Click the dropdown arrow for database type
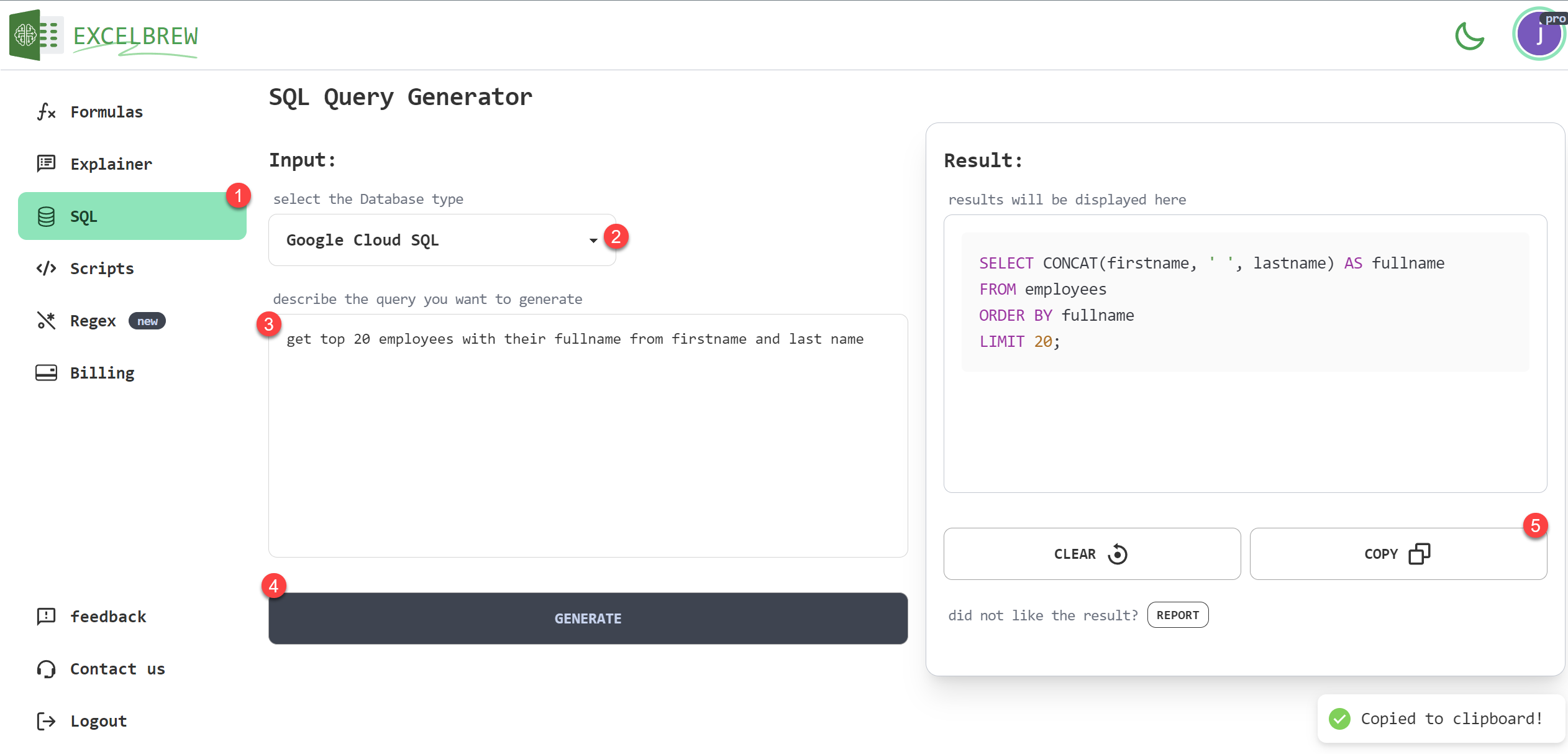The image size is (1568, 754). (x=593, y=241)
